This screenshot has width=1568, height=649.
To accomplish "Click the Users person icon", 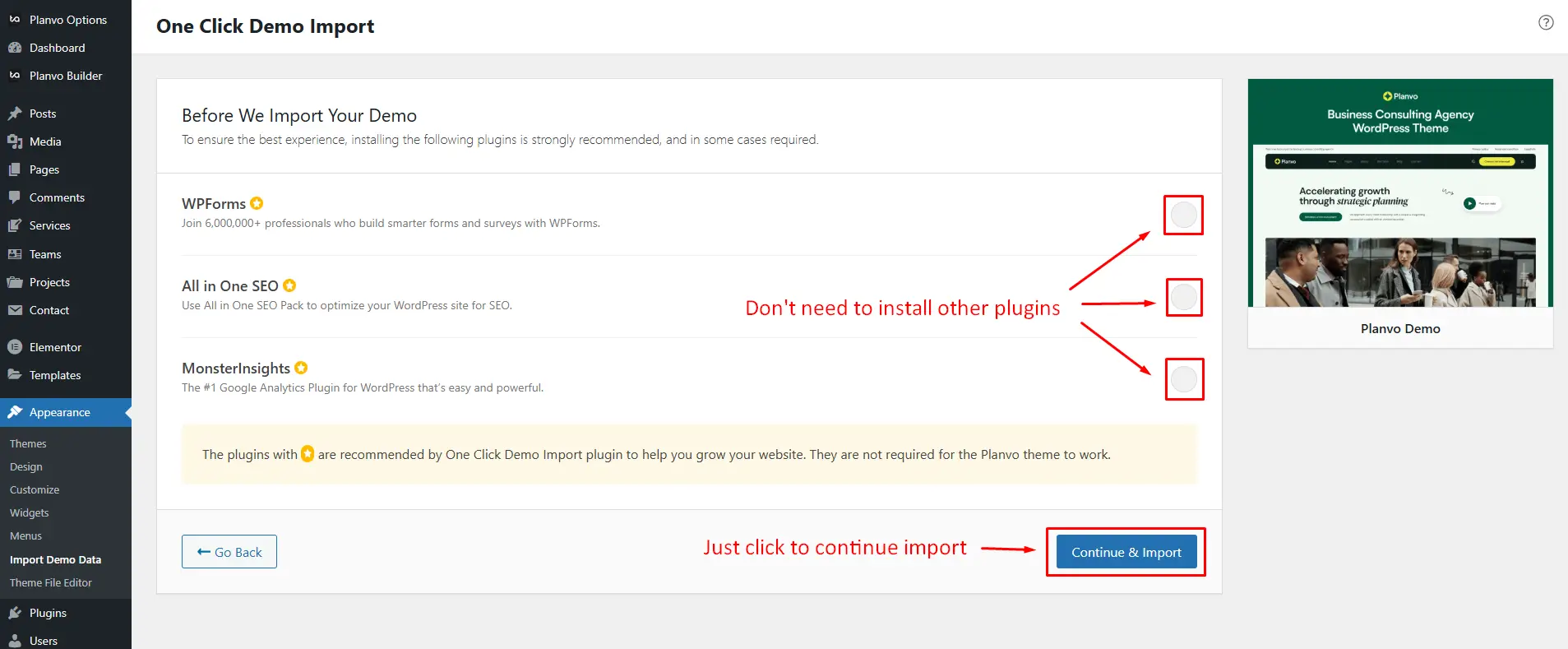I will (15, 641).
